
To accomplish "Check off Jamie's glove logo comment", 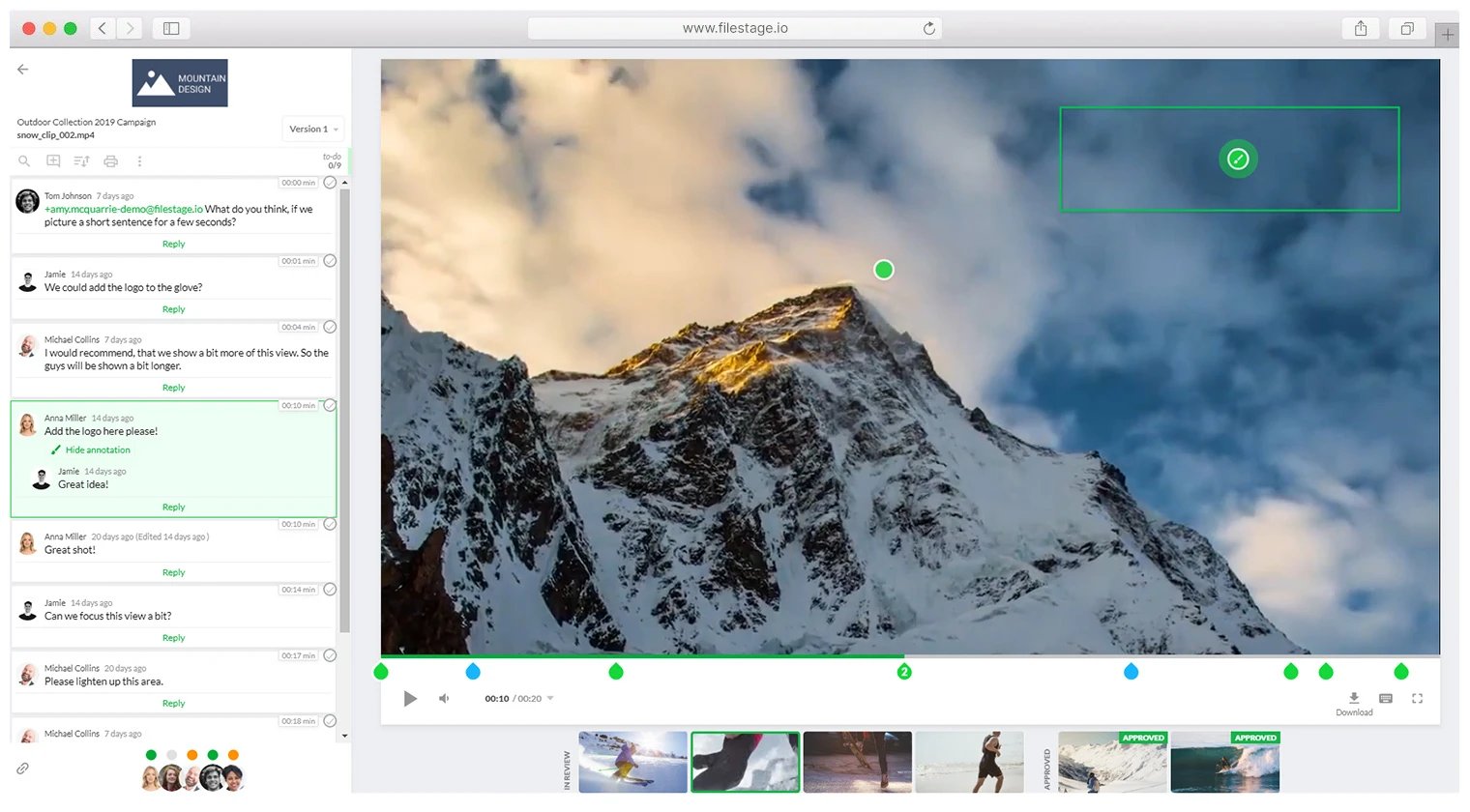I will 330,261.
